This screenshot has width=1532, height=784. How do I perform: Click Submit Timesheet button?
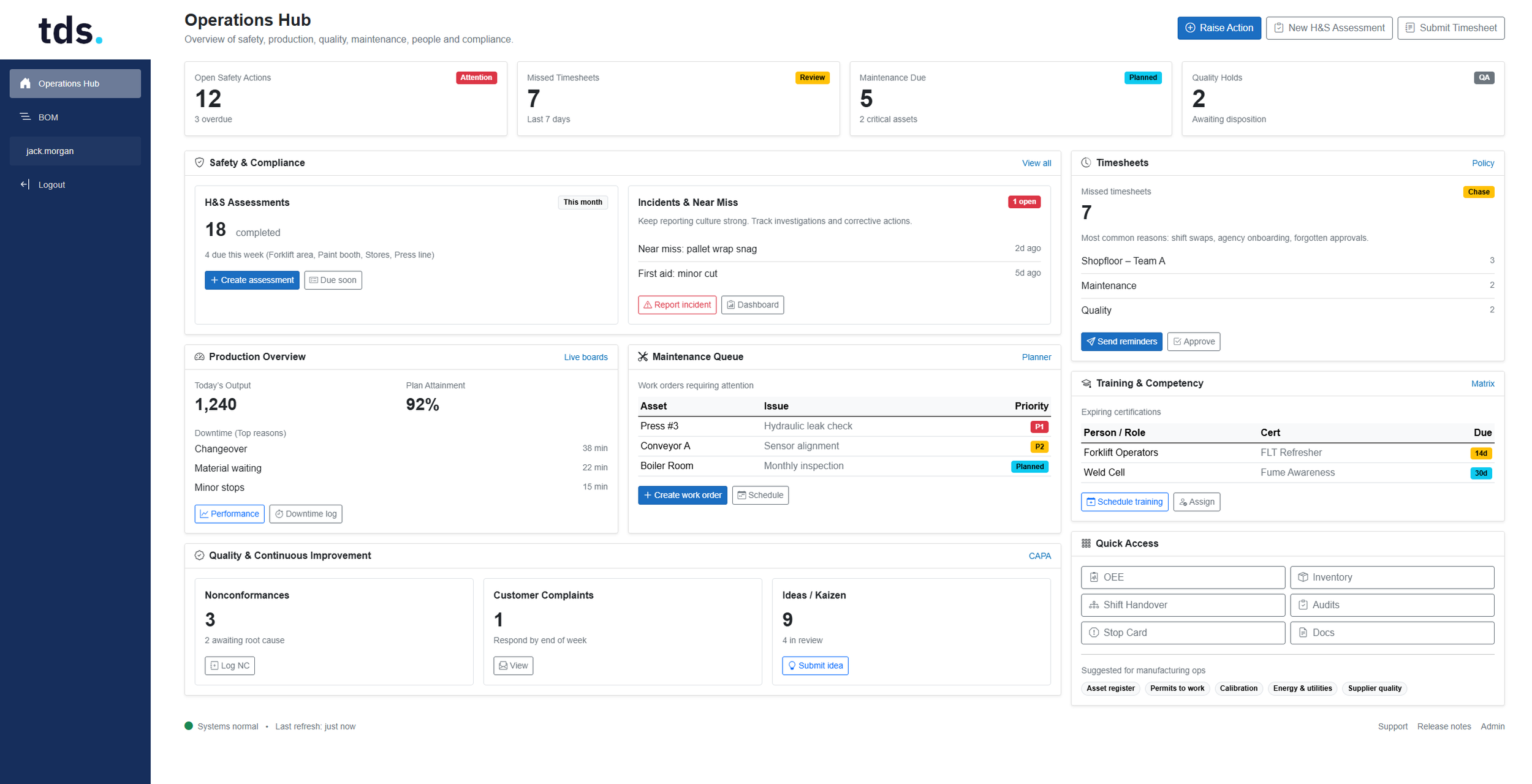(x=1450, y=28)
